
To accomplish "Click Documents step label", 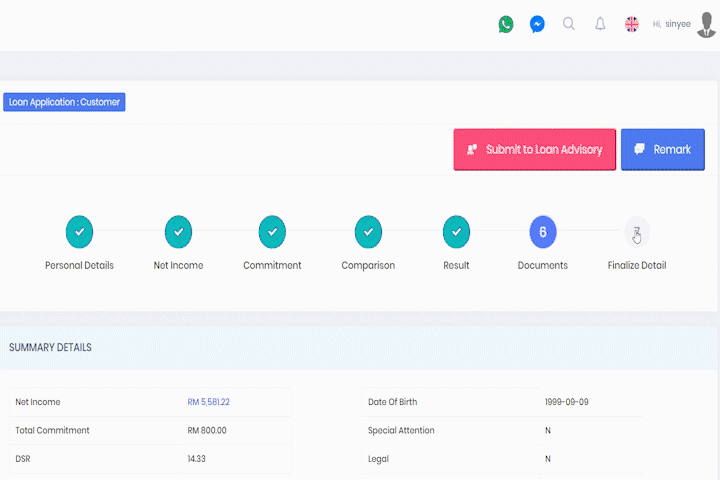I will tap(543, 265).
